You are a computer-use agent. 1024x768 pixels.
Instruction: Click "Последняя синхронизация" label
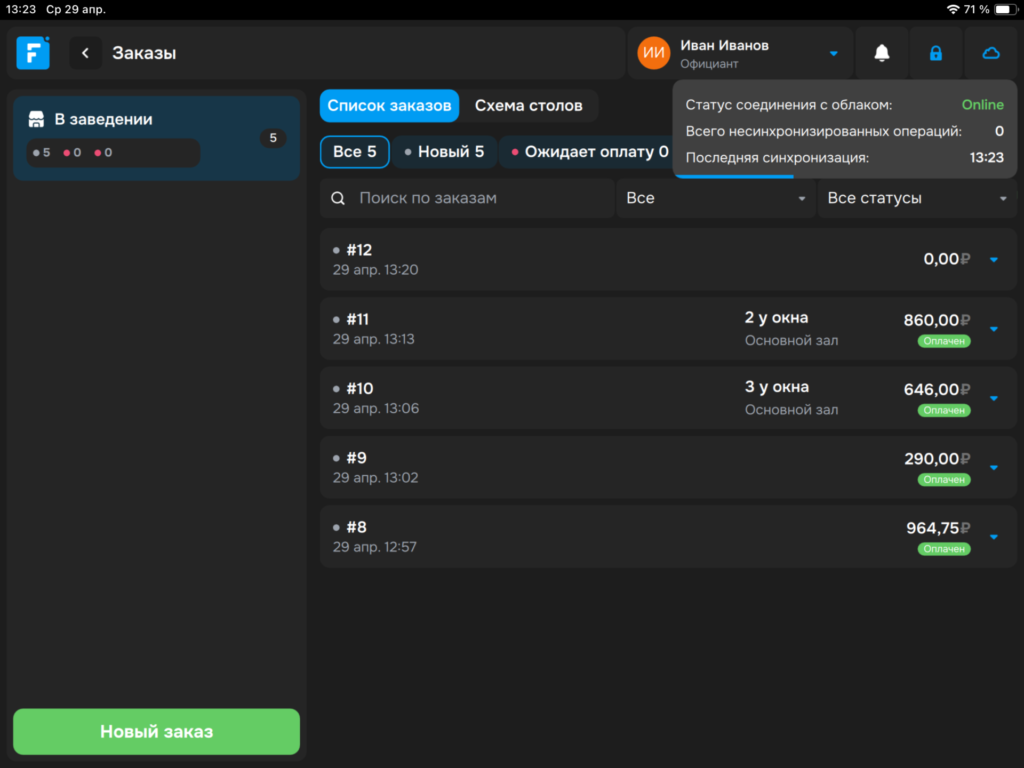[x=777, y=157]
